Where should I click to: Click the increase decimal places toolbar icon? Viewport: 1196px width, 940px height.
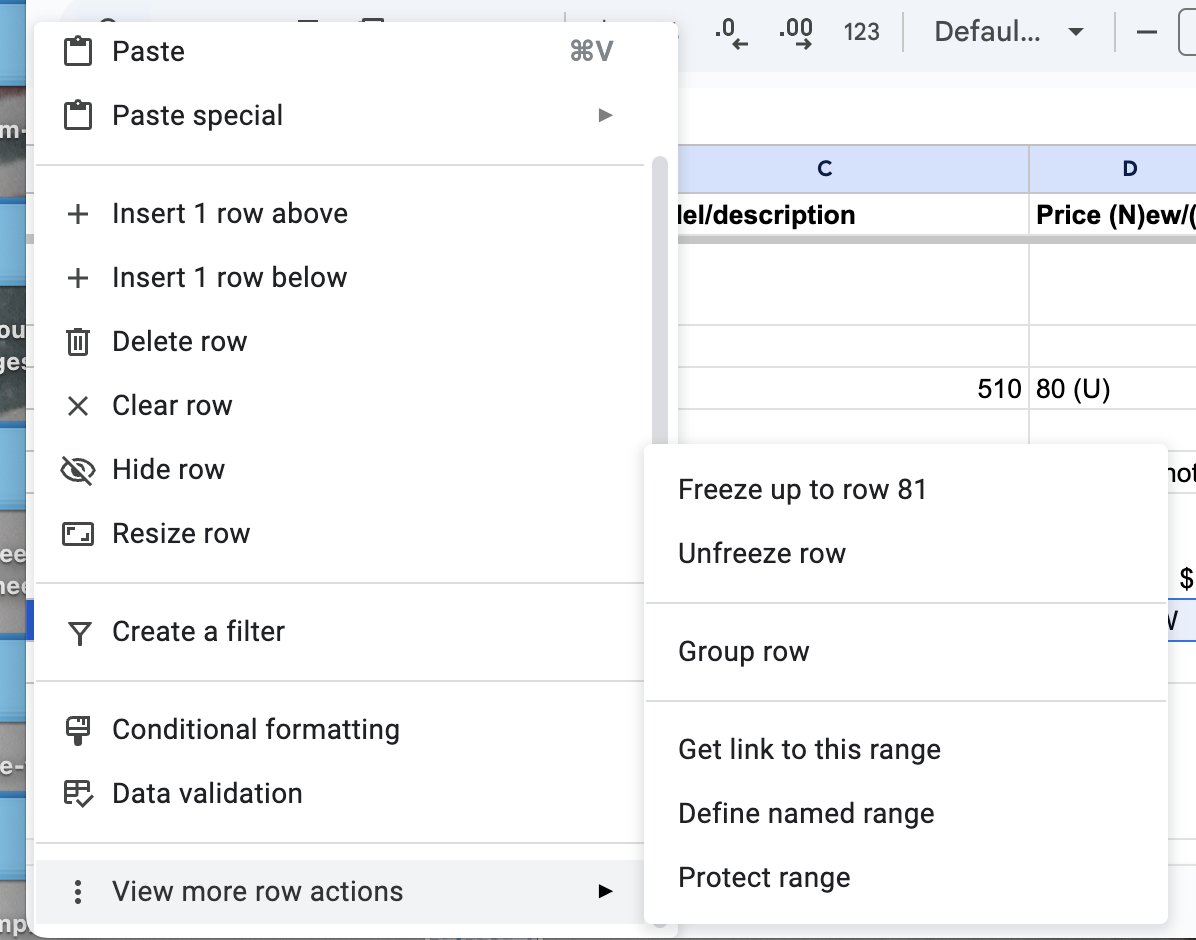(796, 32)
